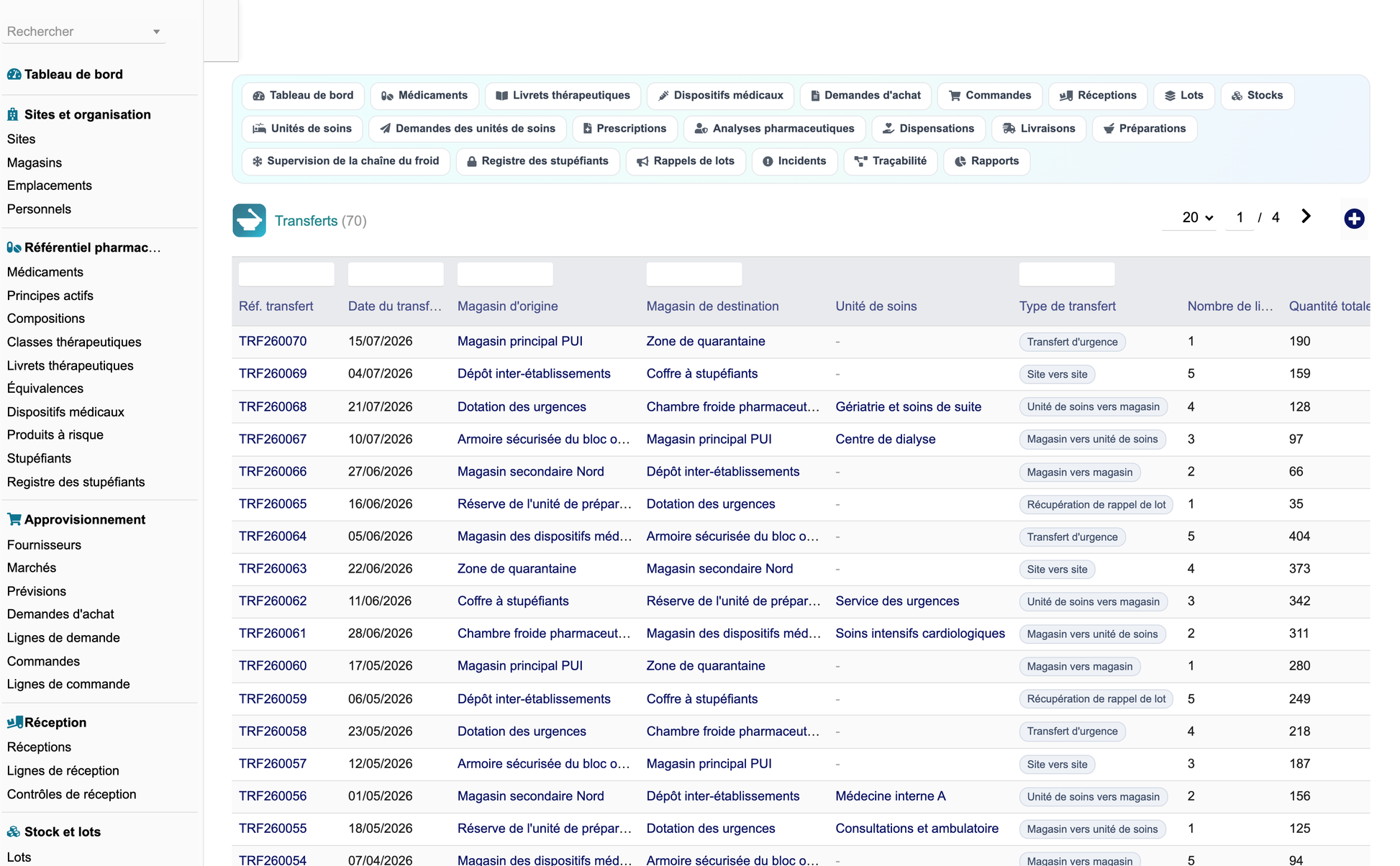Image resolution: width=1400 pixels, height=866 pixels.
Task: Open Préparations navigation button
Action: pos(1144,129)
